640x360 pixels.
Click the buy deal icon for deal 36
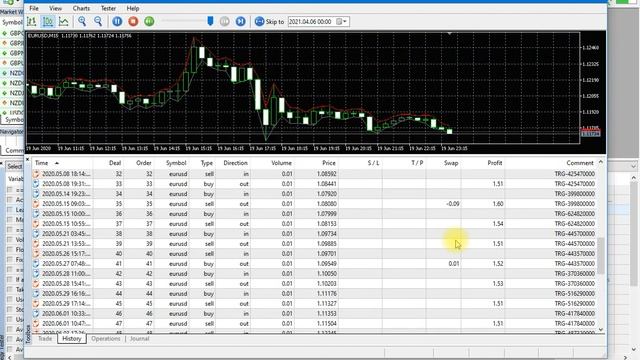coord(36,214)
